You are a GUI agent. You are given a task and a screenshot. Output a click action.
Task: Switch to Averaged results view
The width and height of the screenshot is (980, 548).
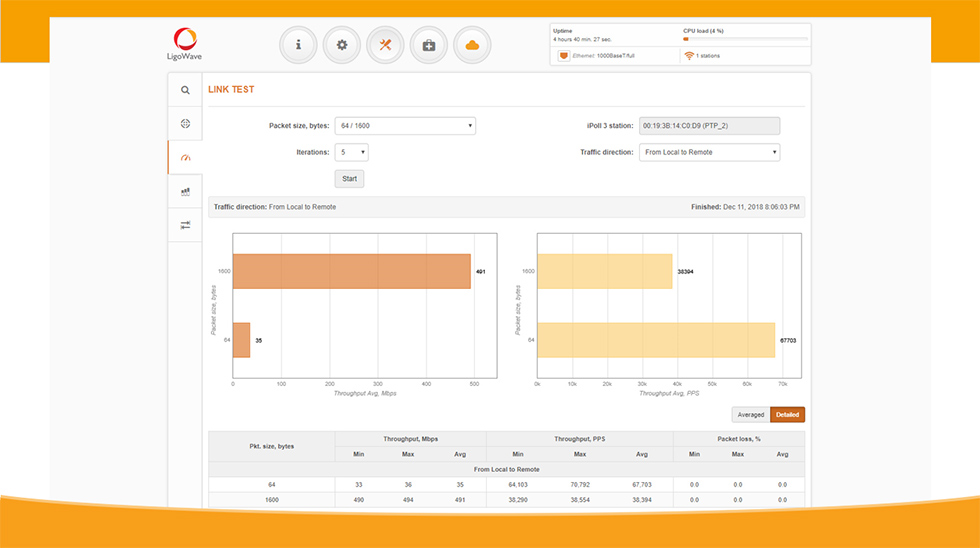(x=751, y=415)
